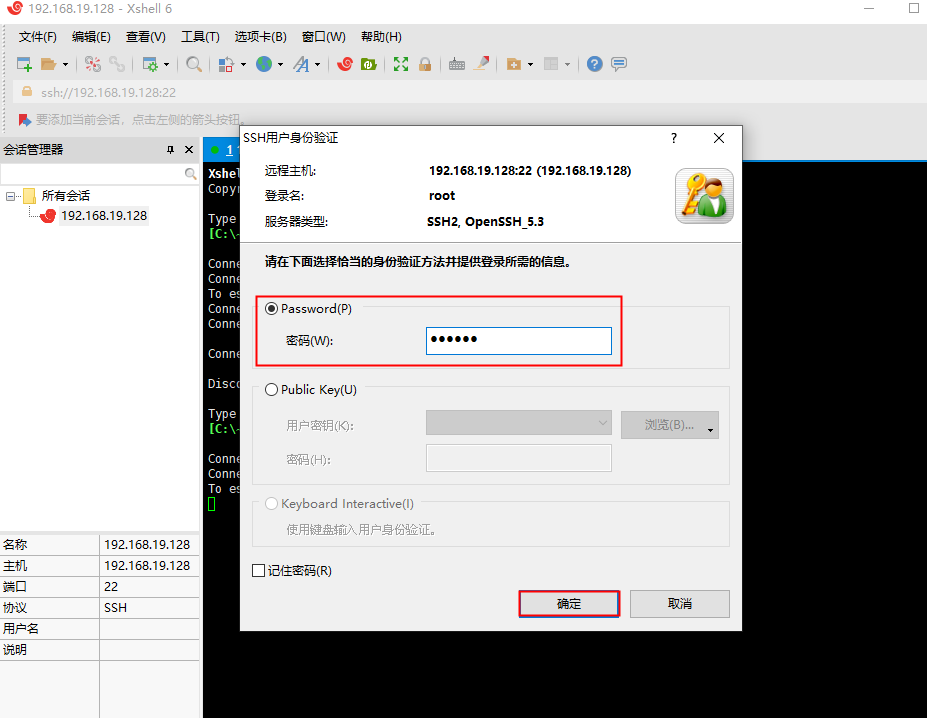
Task: Click the ssh://192.168.19.128:22 address bar
Action: (470, 92)
